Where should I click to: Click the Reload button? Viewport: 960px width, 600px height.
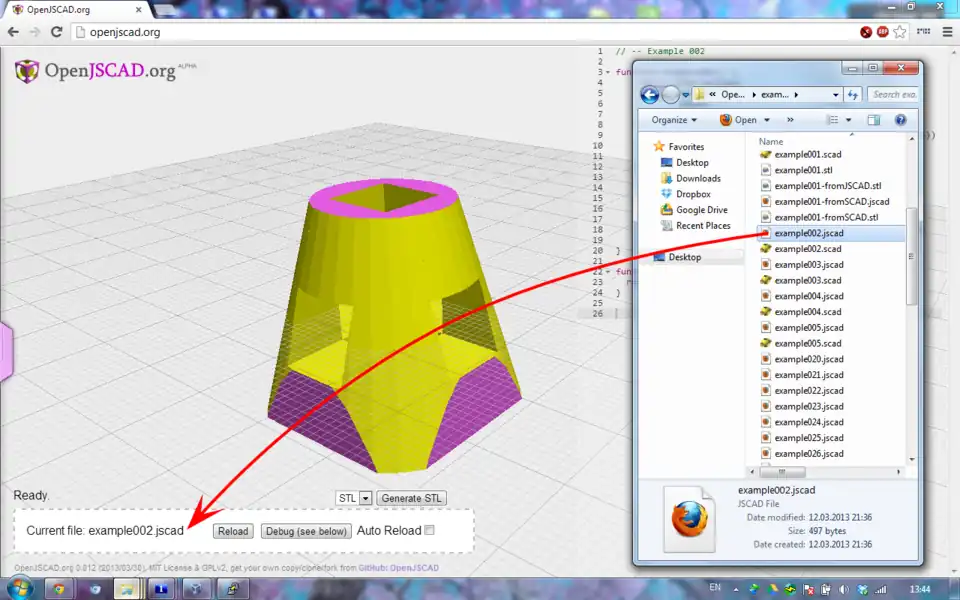tap(233, 531)
